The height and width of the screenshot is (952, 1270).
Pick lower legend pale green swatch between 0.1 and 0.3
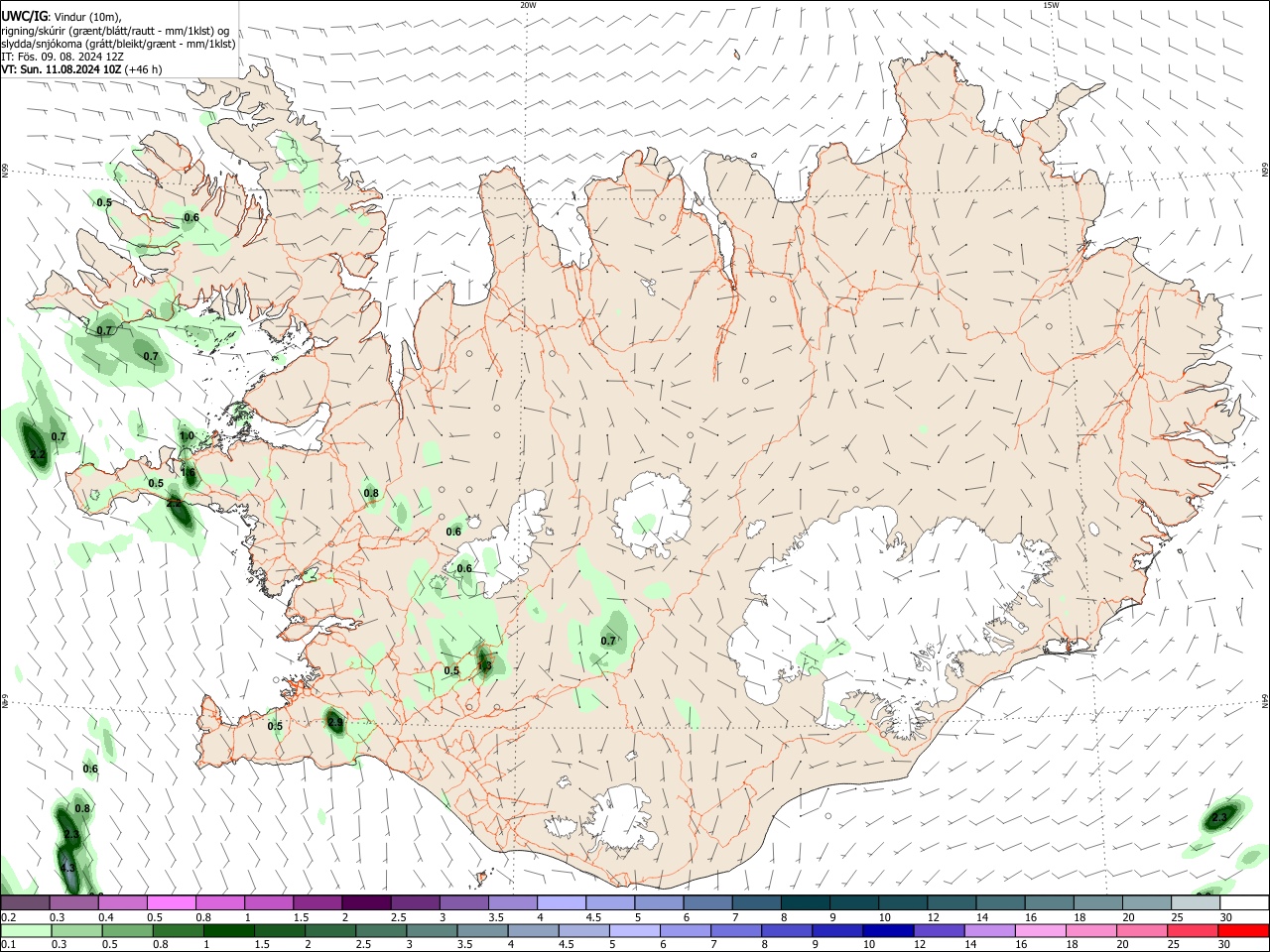pos(26,930)
